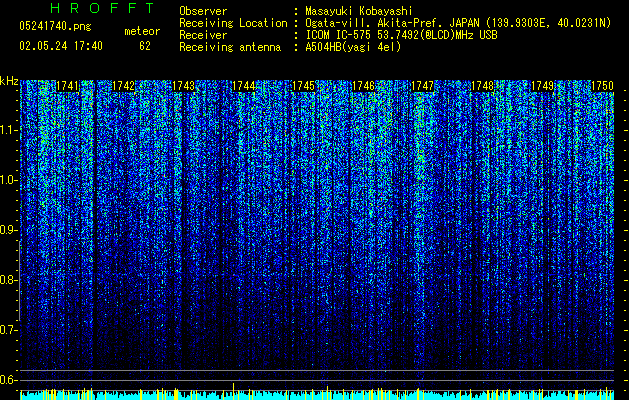Click the 1741 time marker
The height and width of the screenshot is (400, 629).
[x=67, y=86]
